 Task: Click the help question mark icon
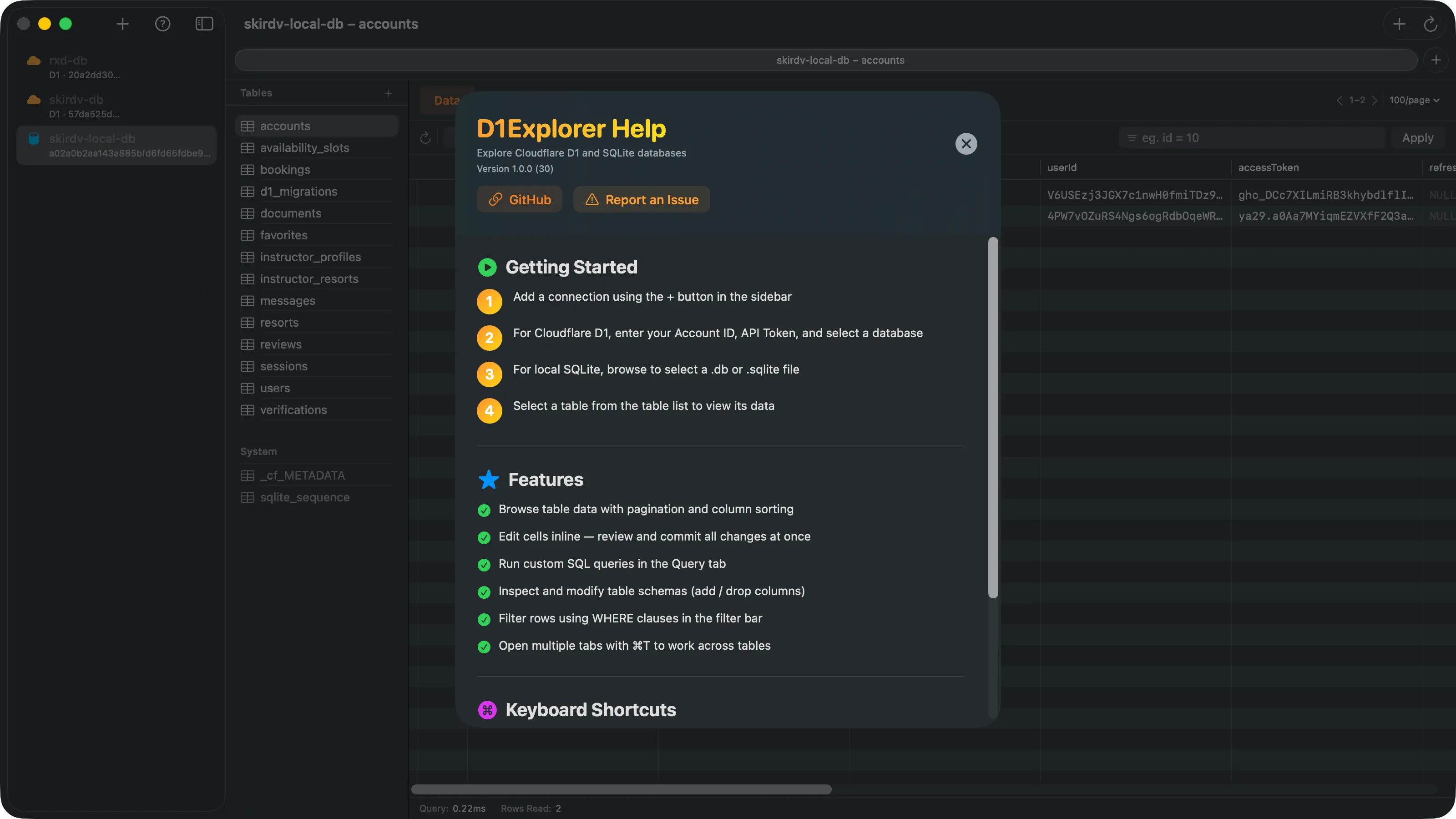click(x=163, y=24)
